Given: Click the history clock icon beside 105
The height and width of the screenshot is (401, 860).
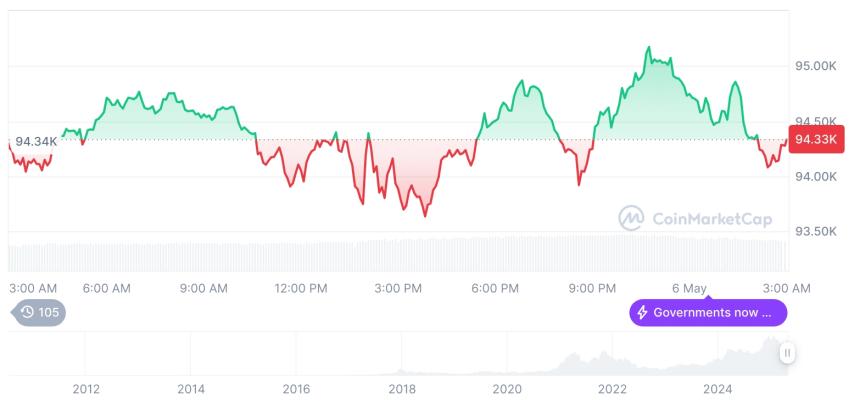Looking at the screenshot, I should click(27, 312).
